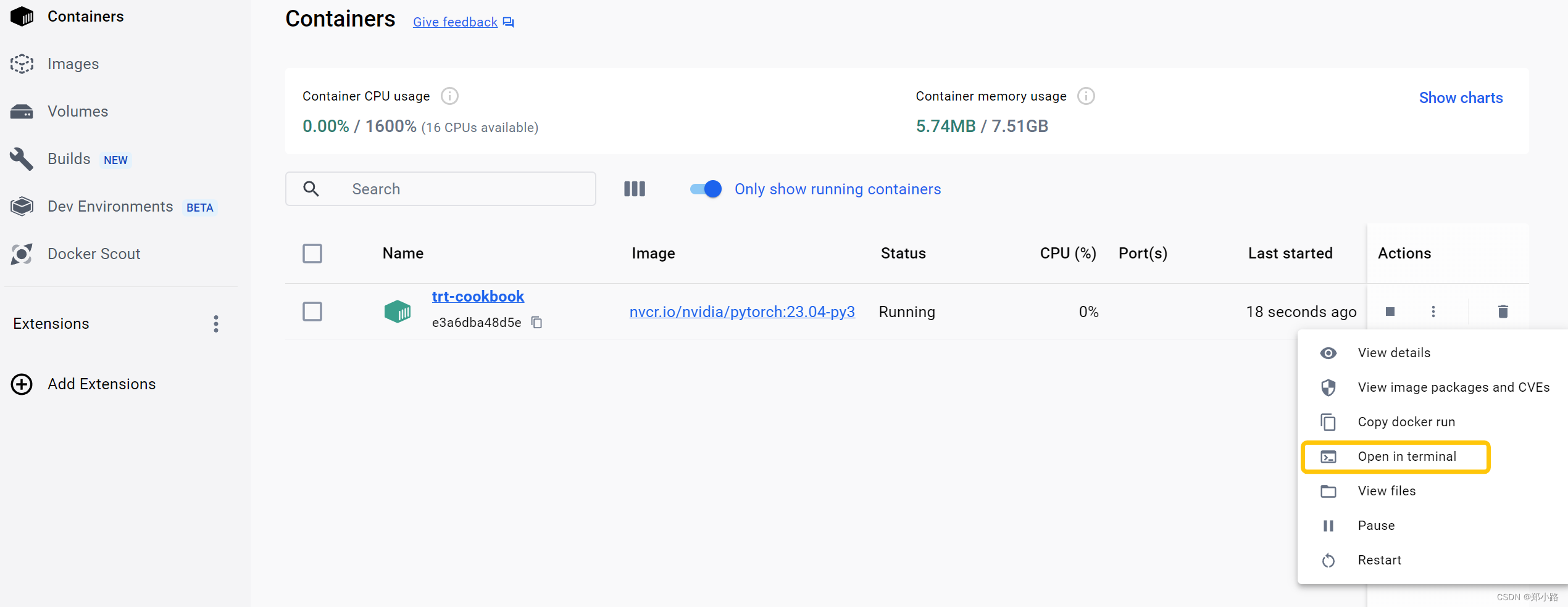Delete the trt-cookbook container with trash icon
Viewport: 1568px width, 607px height.
1503,312
